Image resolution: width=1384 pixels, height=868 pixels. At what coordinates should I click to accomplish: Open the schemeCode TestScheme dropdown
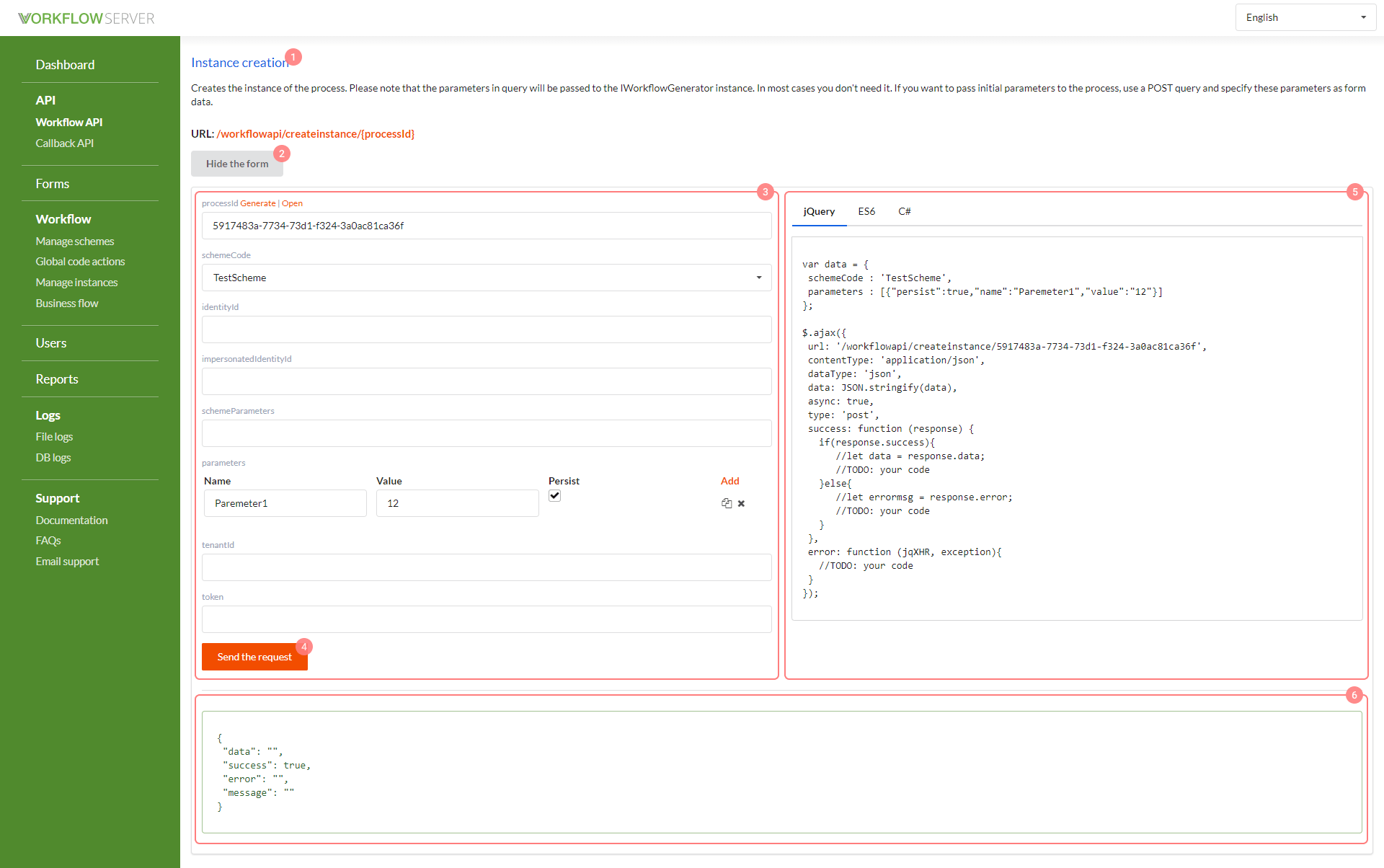coord(487,278)
